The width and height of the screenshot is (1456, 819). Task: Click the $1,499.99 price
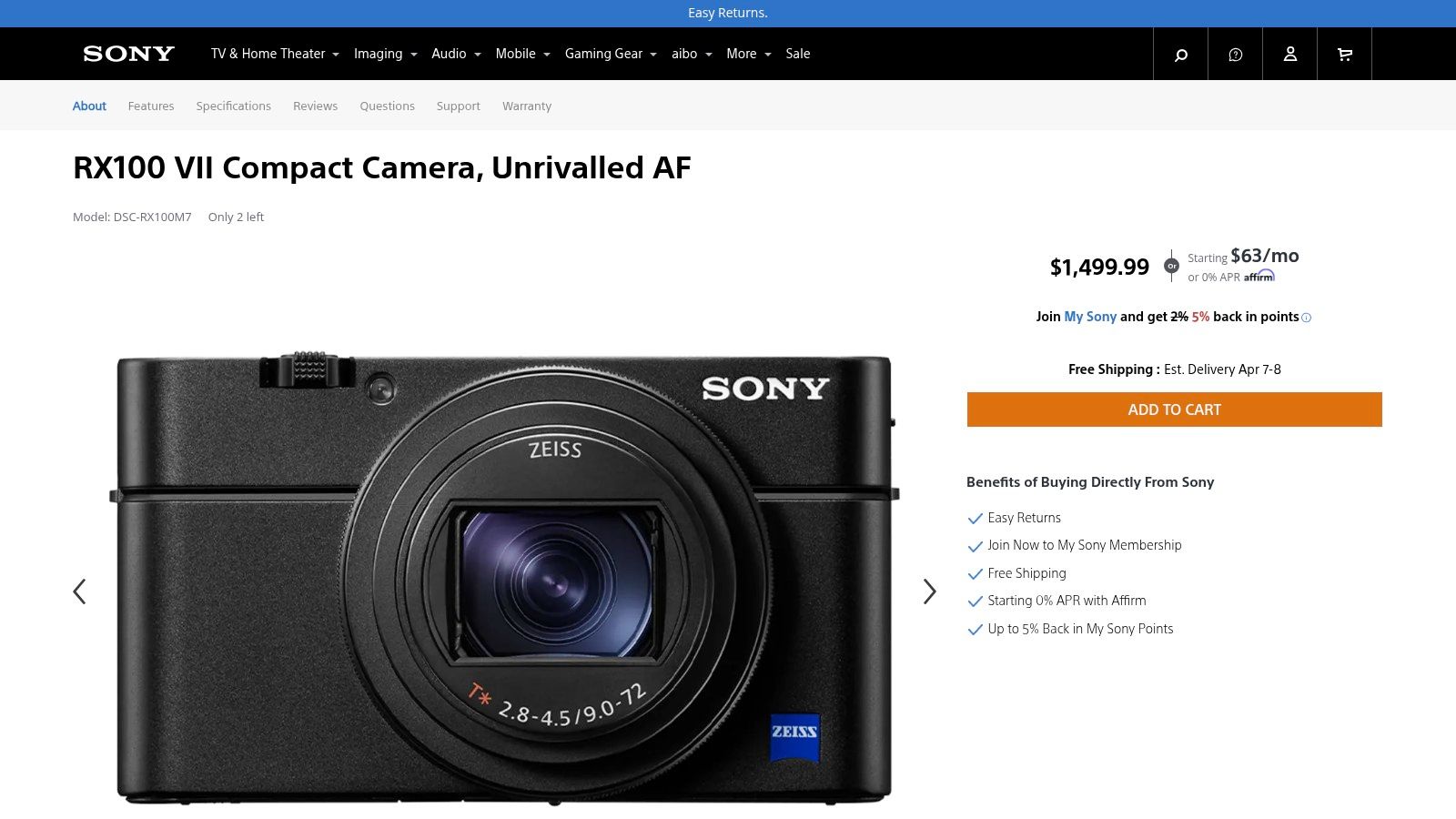coord(1099,267)
